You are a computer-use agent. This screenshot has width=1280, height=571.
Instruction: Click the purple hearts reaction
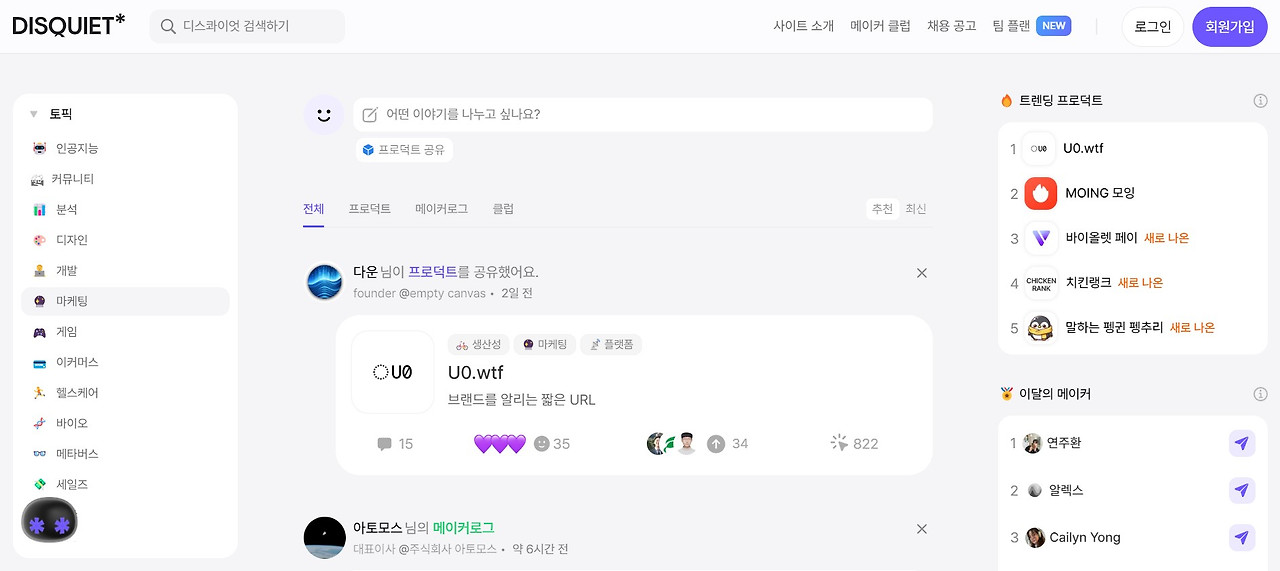pos(499,444)
